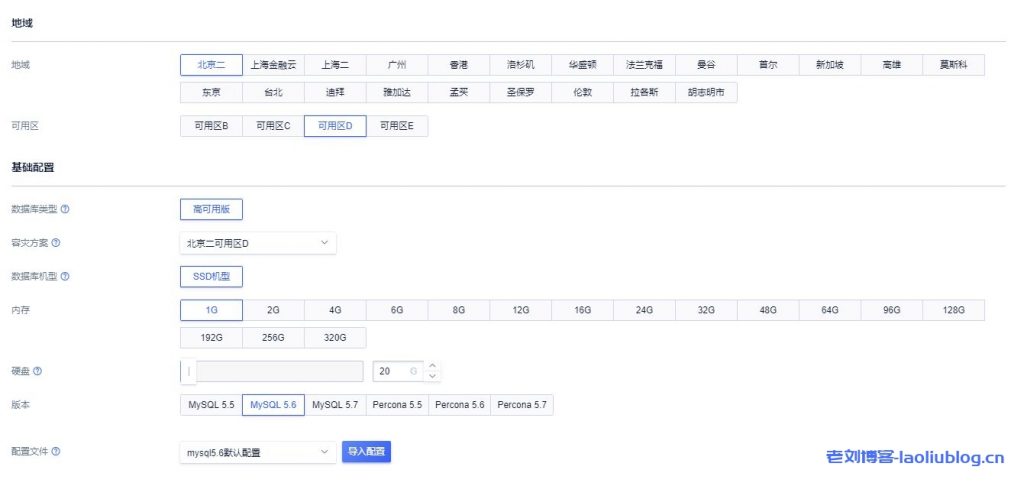Select the 可用区B availability zone
The image size is (1024, 486).
(211, 126)
